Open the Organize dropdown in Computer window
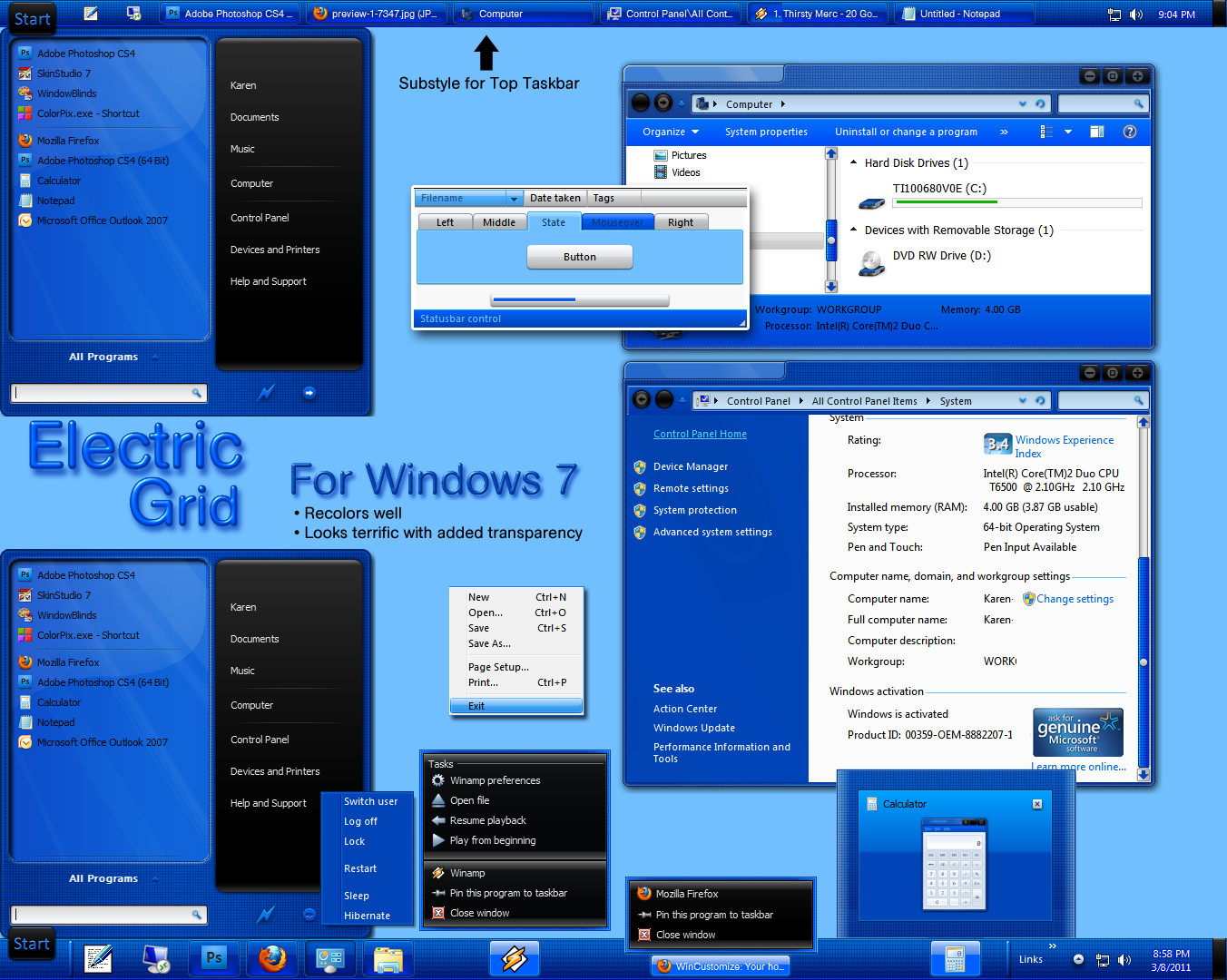1227x980 pixels. click(x=671, y=132)
